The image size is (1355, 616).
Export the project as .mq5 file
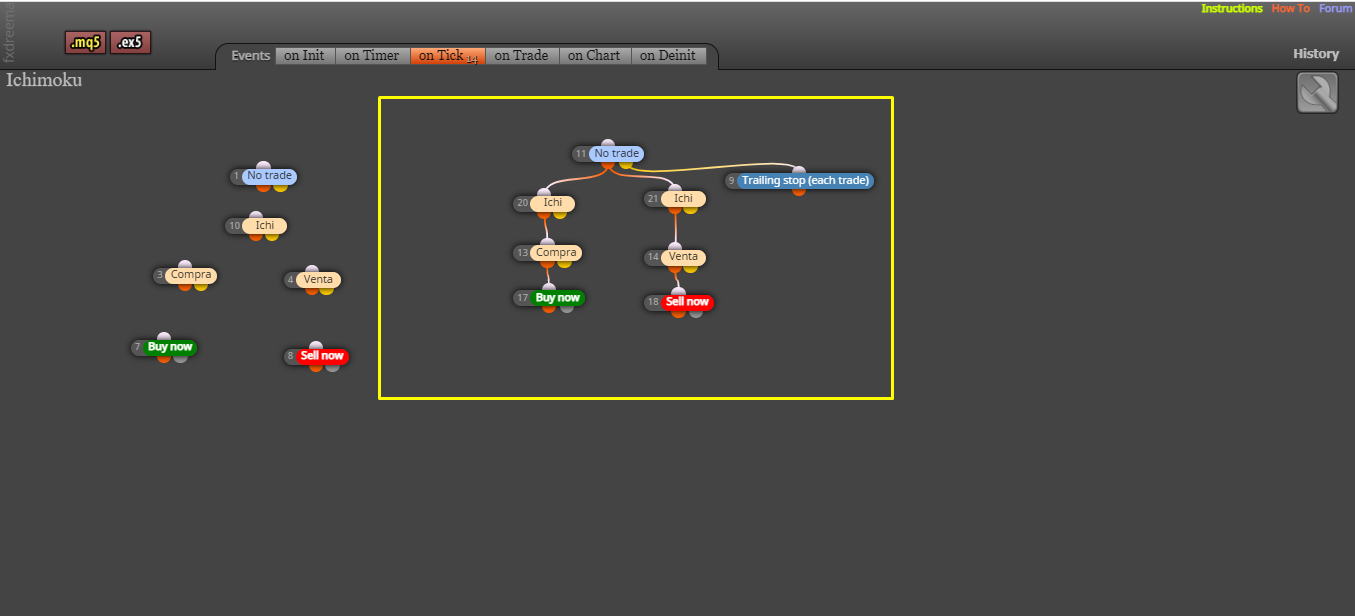click(x=85, y=43)
